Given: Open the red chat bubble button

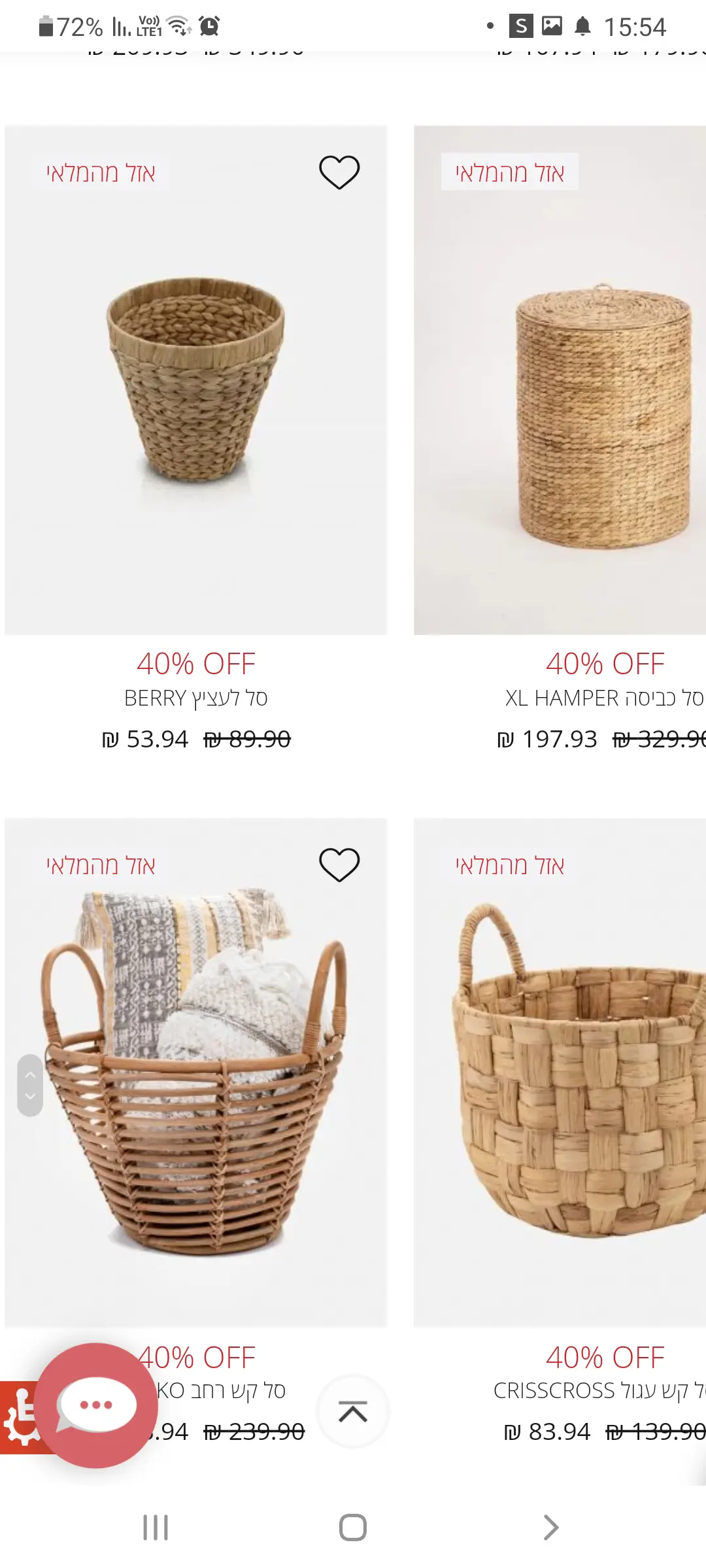Looking at the screenshot, I should tap(96, 1405).
